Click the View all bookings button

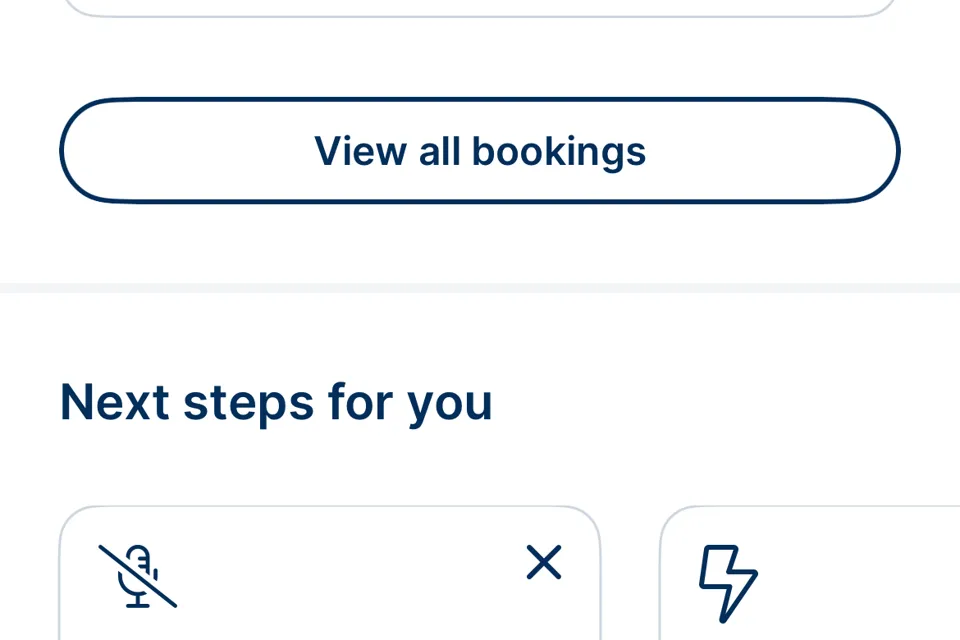[x=480, y=151]
